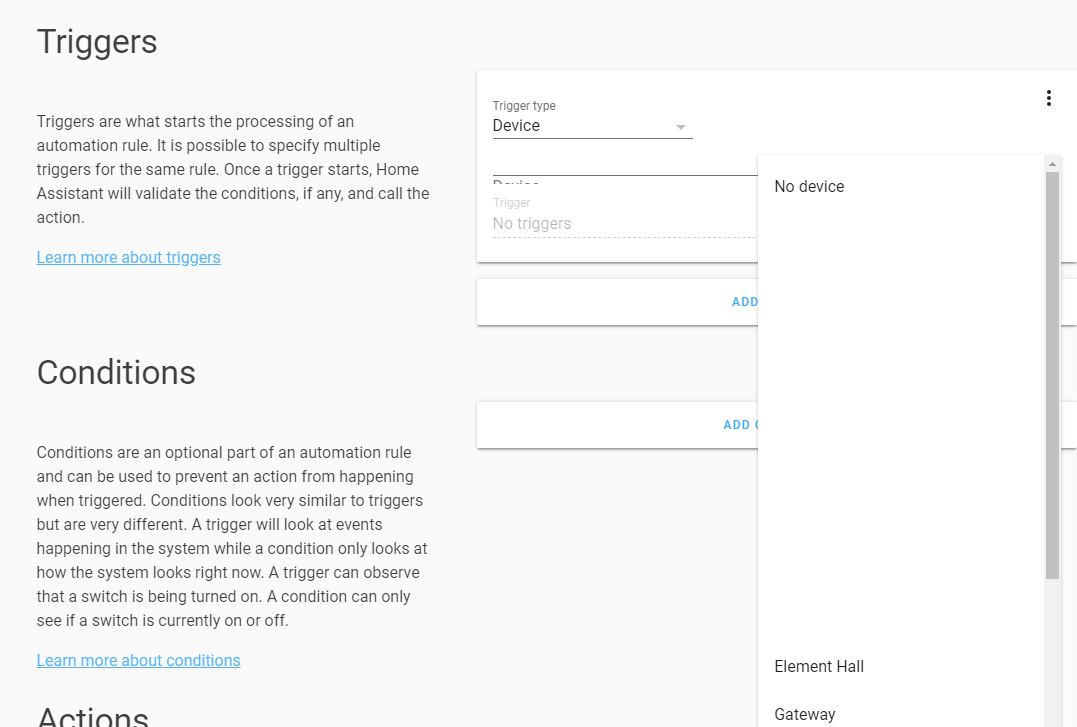The image size is (1077, 727).
Task: Open the trigger card three-dot menu
Action: pyautogui.click(x=1048, y=98)
